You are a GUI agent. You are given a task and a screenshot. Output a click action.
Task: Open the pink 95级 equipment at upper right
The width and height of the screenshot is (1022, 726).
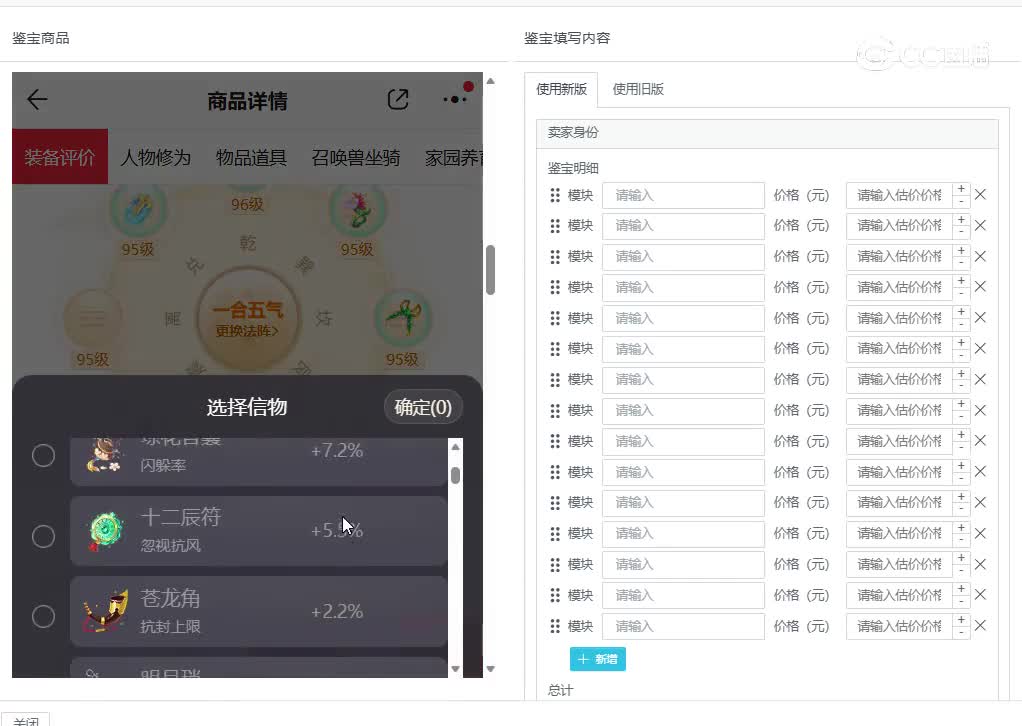point(357,210)
